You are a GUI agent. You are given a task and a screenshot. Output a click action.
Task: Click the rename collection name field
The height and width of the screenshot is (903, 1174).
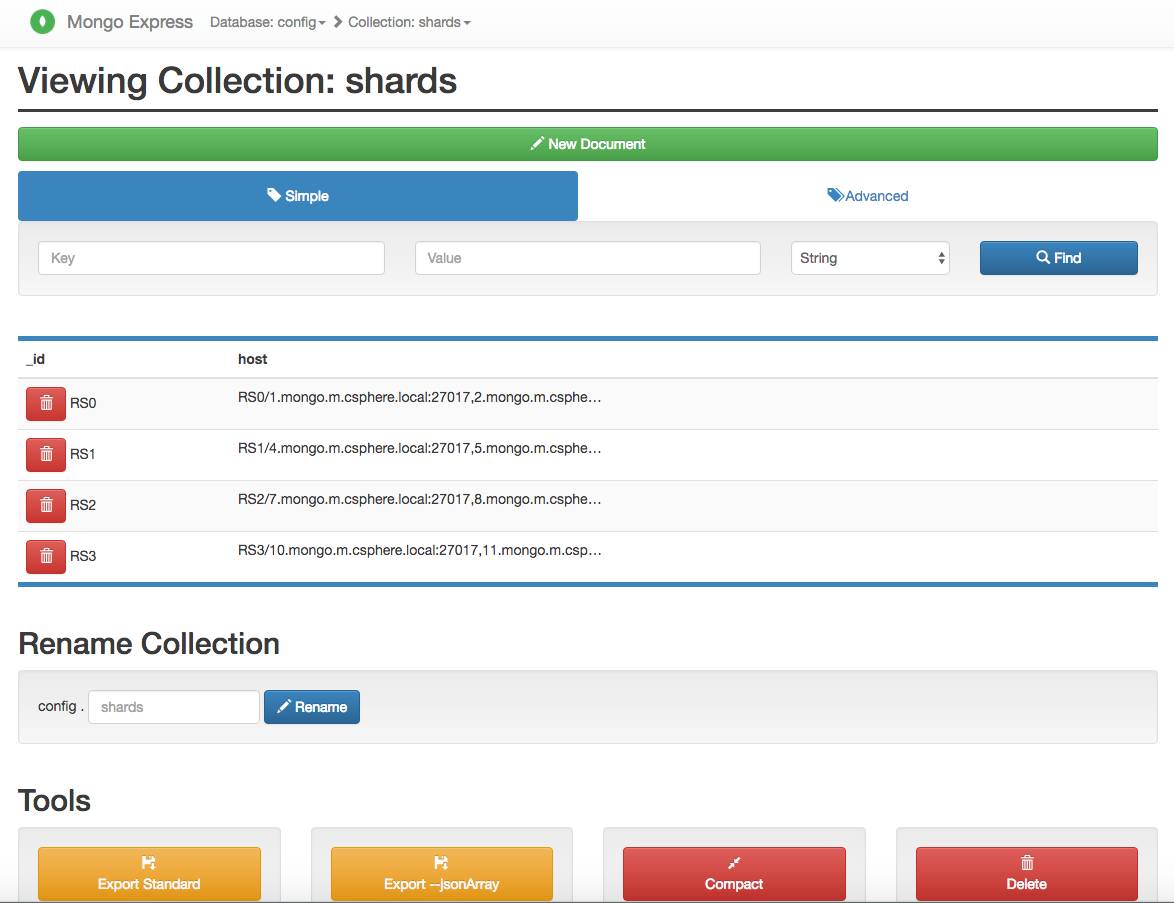click(172, 707)
